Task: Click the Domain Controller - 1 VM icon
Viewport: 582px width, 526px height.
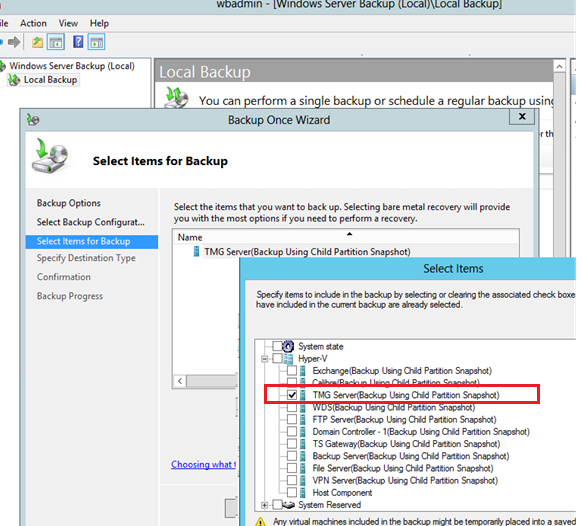Action: point(303,432)
